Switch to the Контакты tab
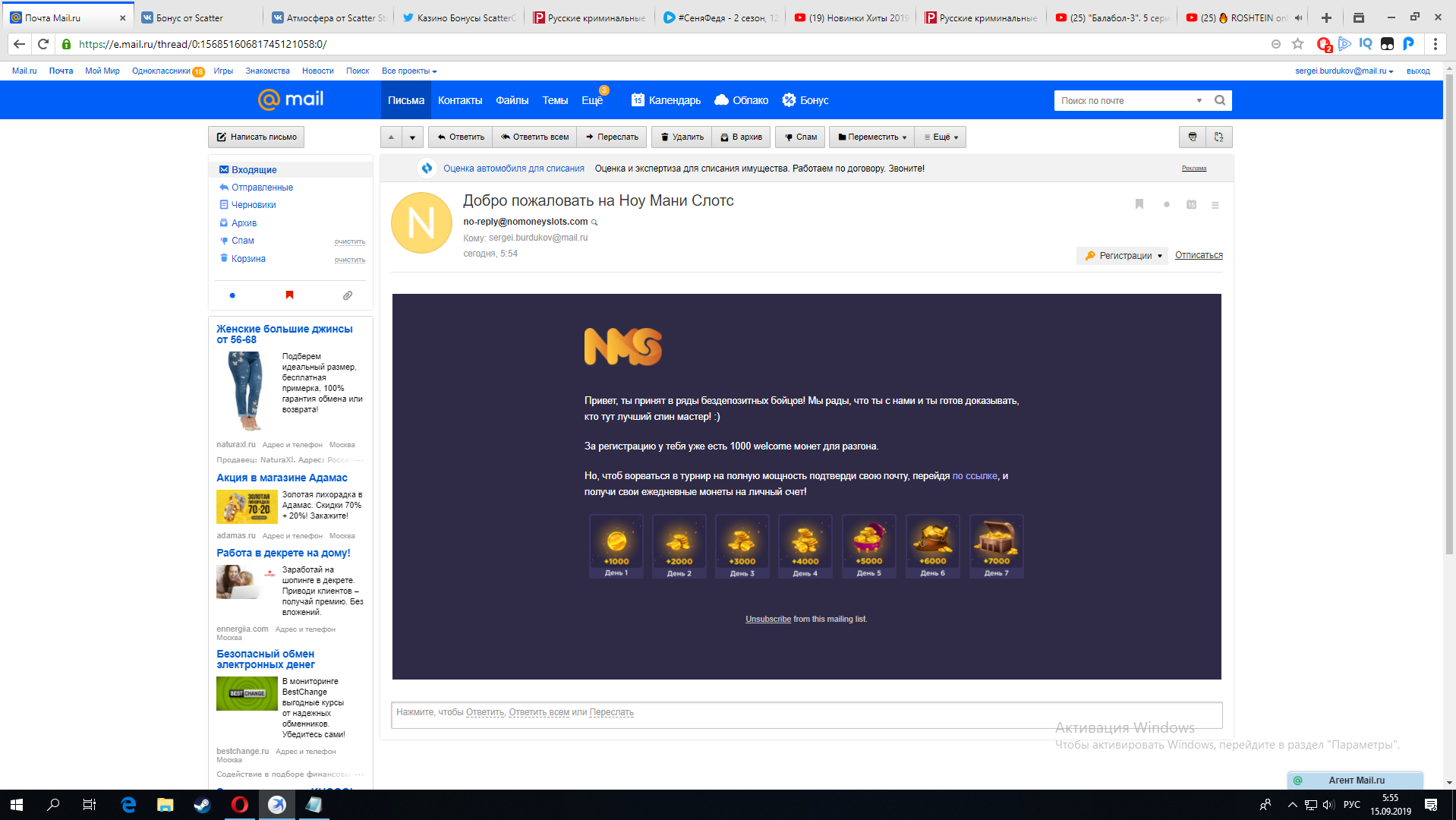The width and height of the screenshot is (1456, 820). [459, 100]
